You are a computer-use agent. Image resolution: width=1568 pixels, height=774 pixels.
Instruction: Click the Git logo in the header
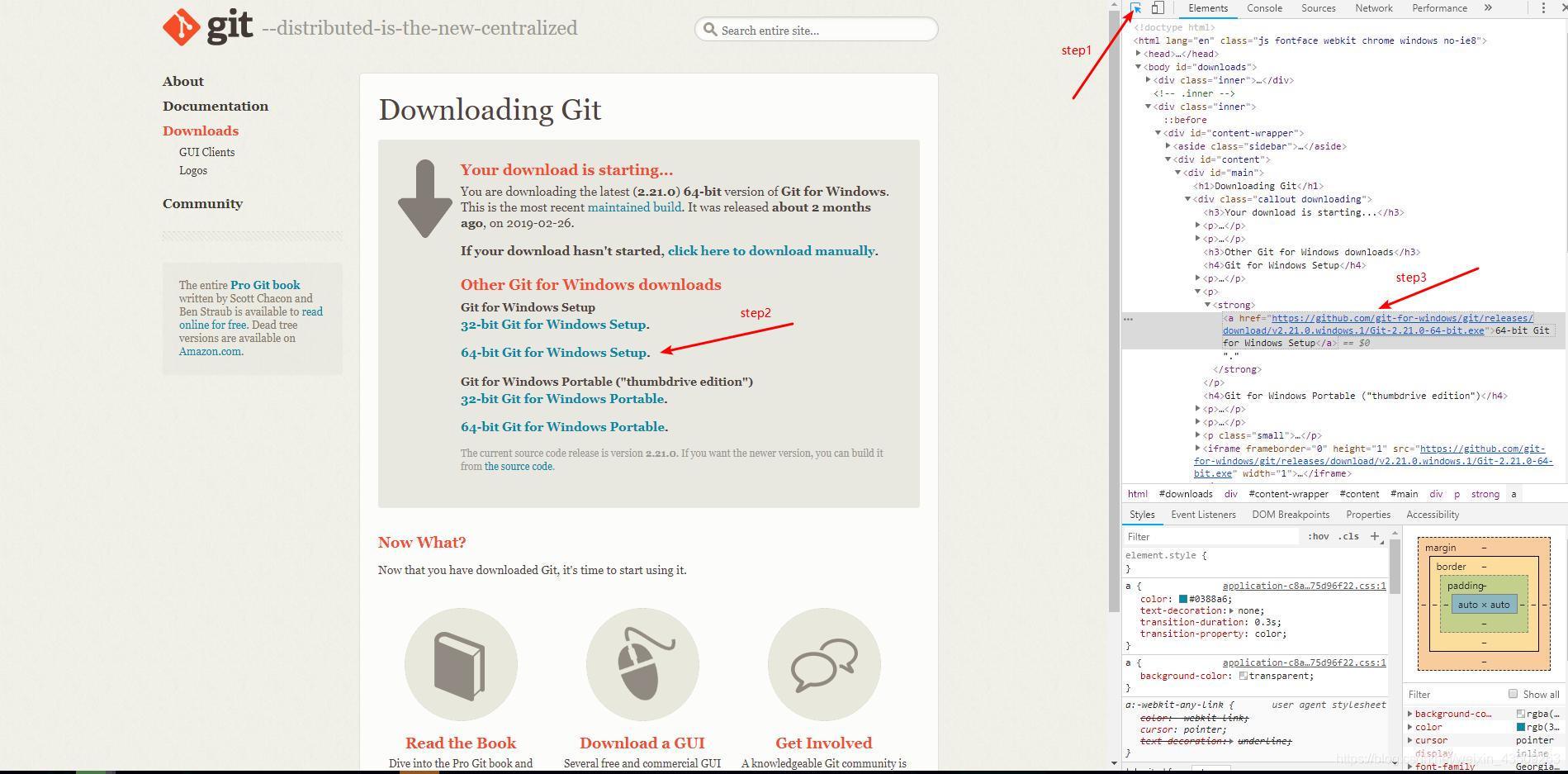pyautogui.click(x=208, y=27)
